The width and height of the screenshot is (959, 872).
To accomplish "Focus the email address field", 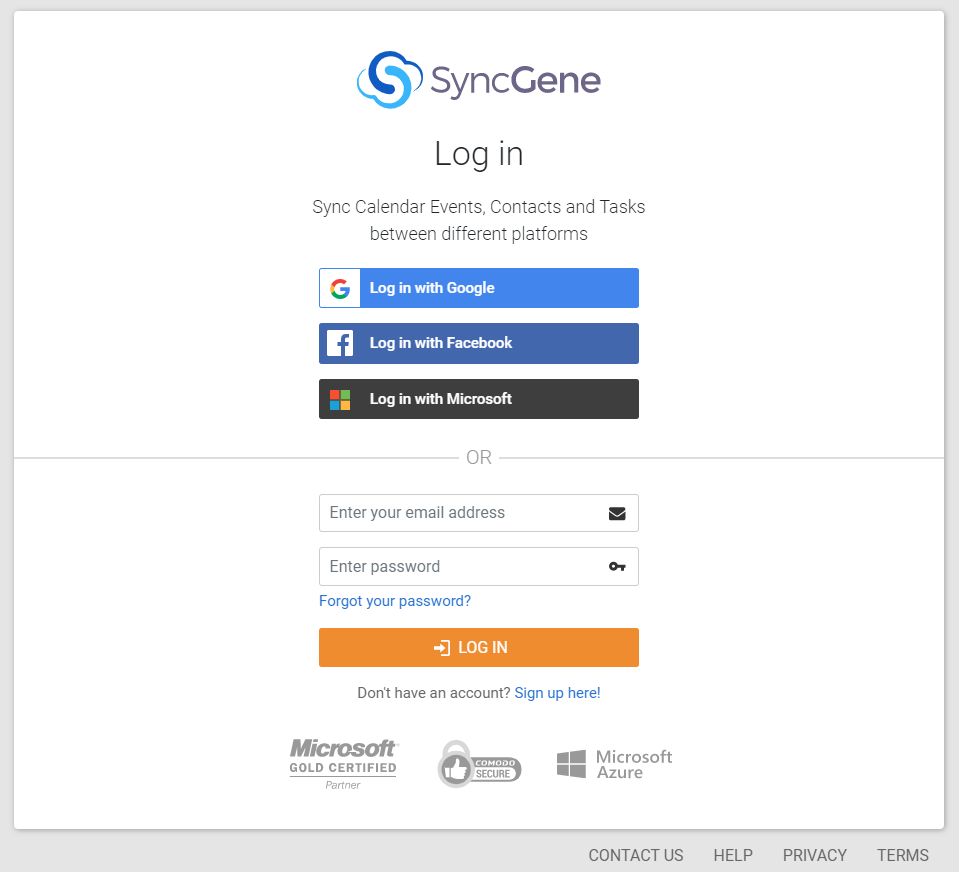I will pyautogui.click(x=479, y=513).
